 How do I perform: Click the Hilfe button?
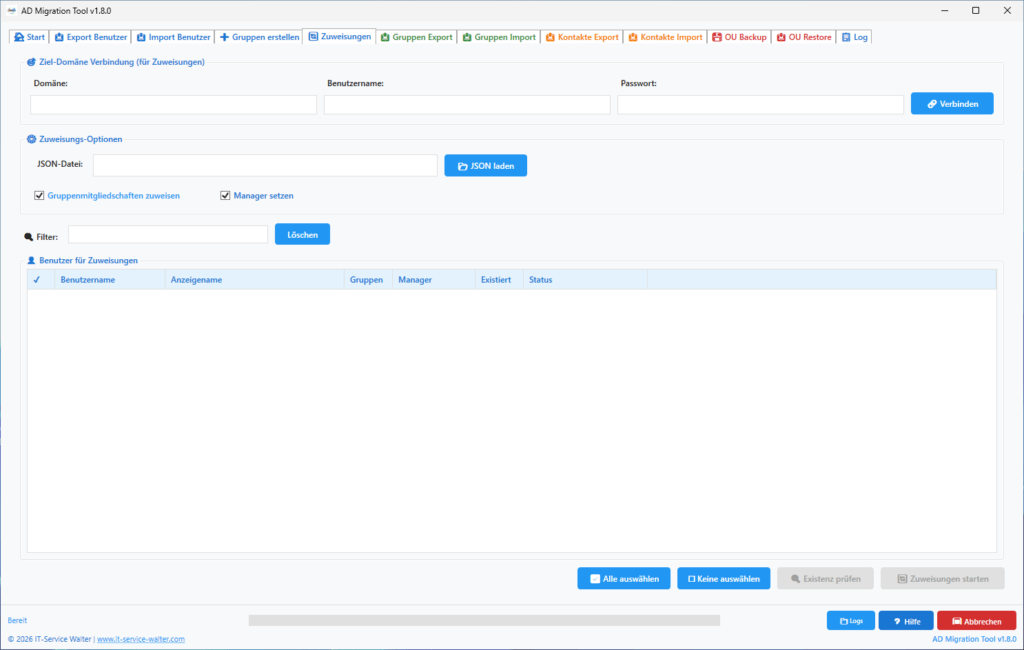pyautogui.click(x=906, y=621)
